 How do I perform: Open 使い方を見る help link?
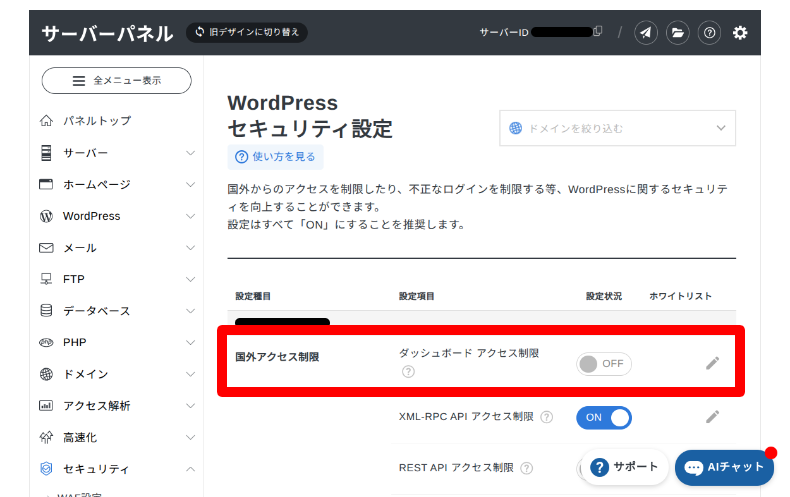[x=276, y=157]
